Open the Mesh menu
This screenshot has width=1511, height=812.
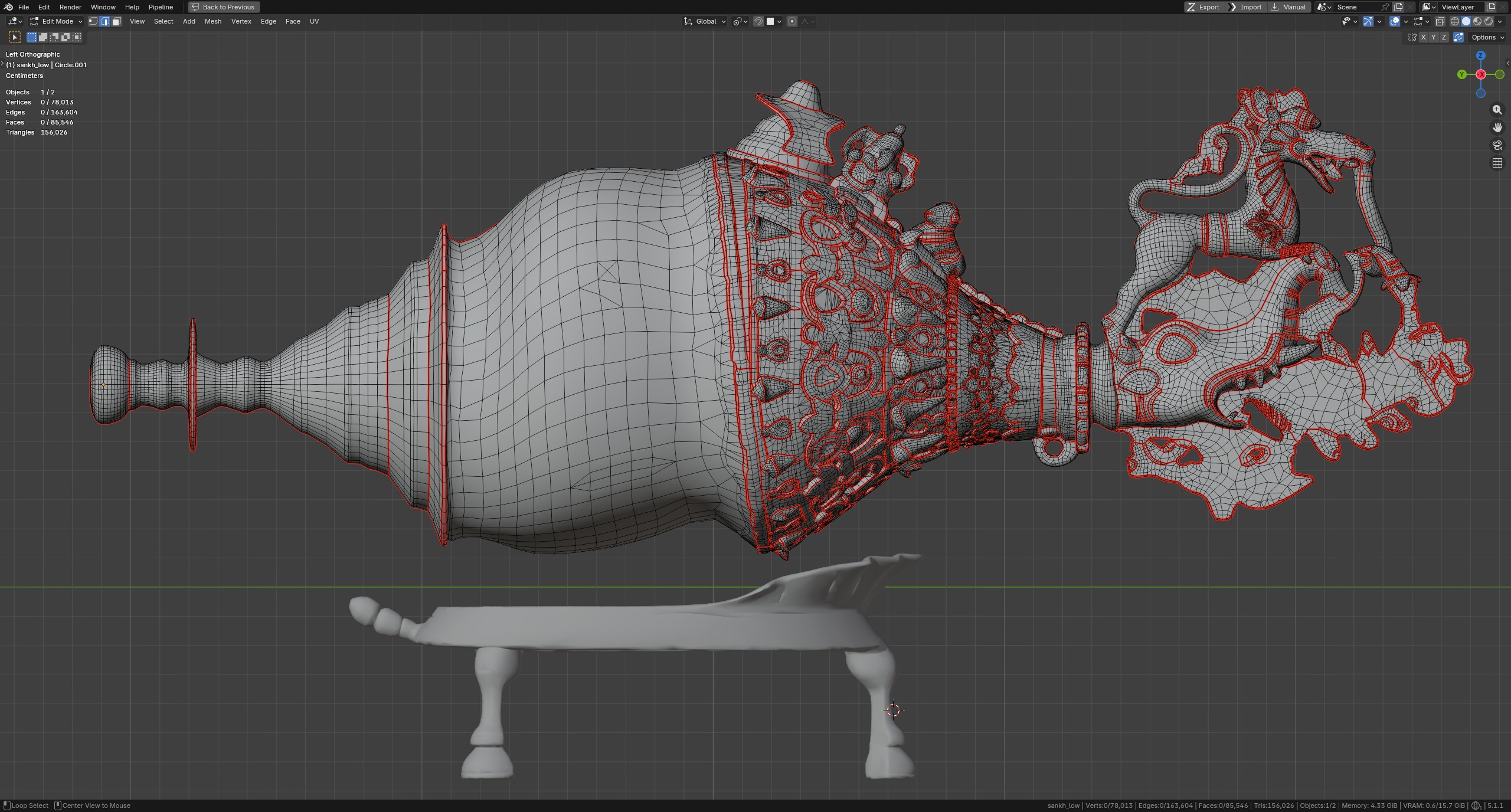[x=213, y=21]
